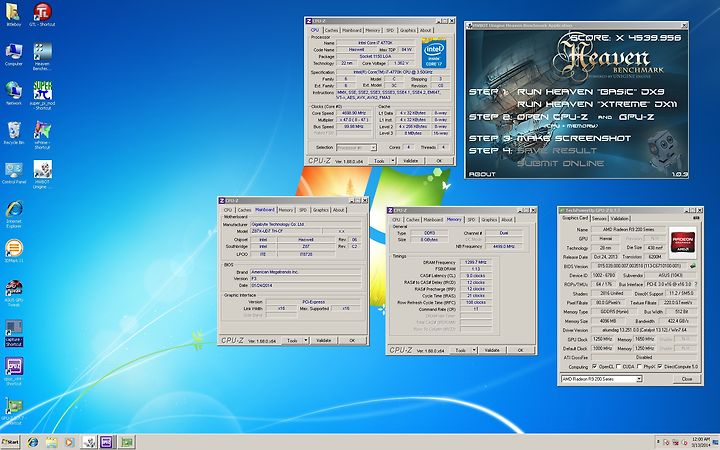Select the wPrime shortcut icon

coord(42,135)
